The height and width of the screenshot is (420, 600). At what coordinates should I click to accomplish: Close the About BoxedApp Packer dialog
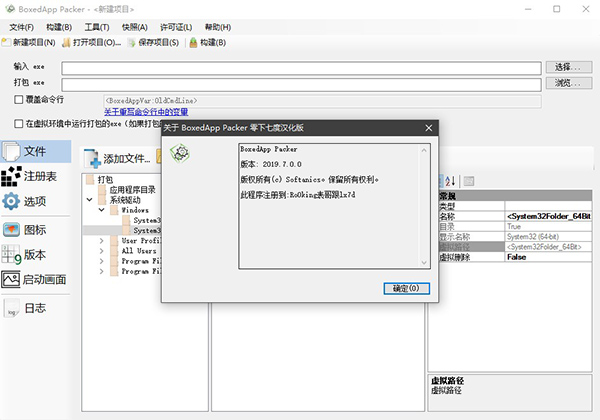coord(429,128)
